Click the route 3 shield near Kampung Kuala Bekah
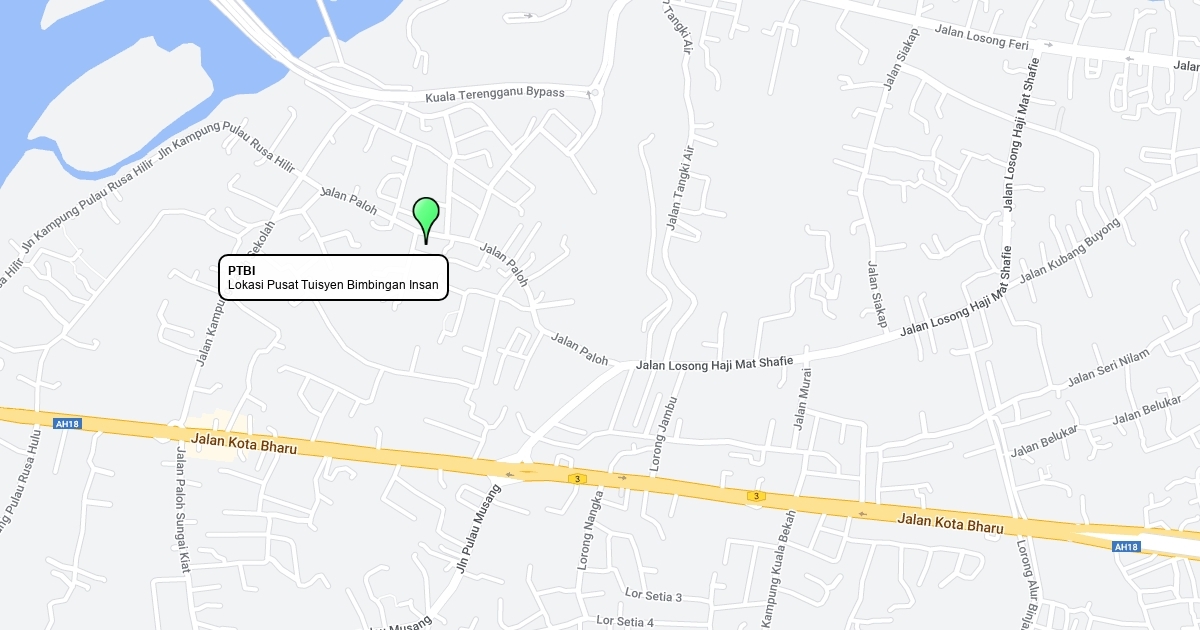This screenshot has width=1200, height=630. pos(757,496)
